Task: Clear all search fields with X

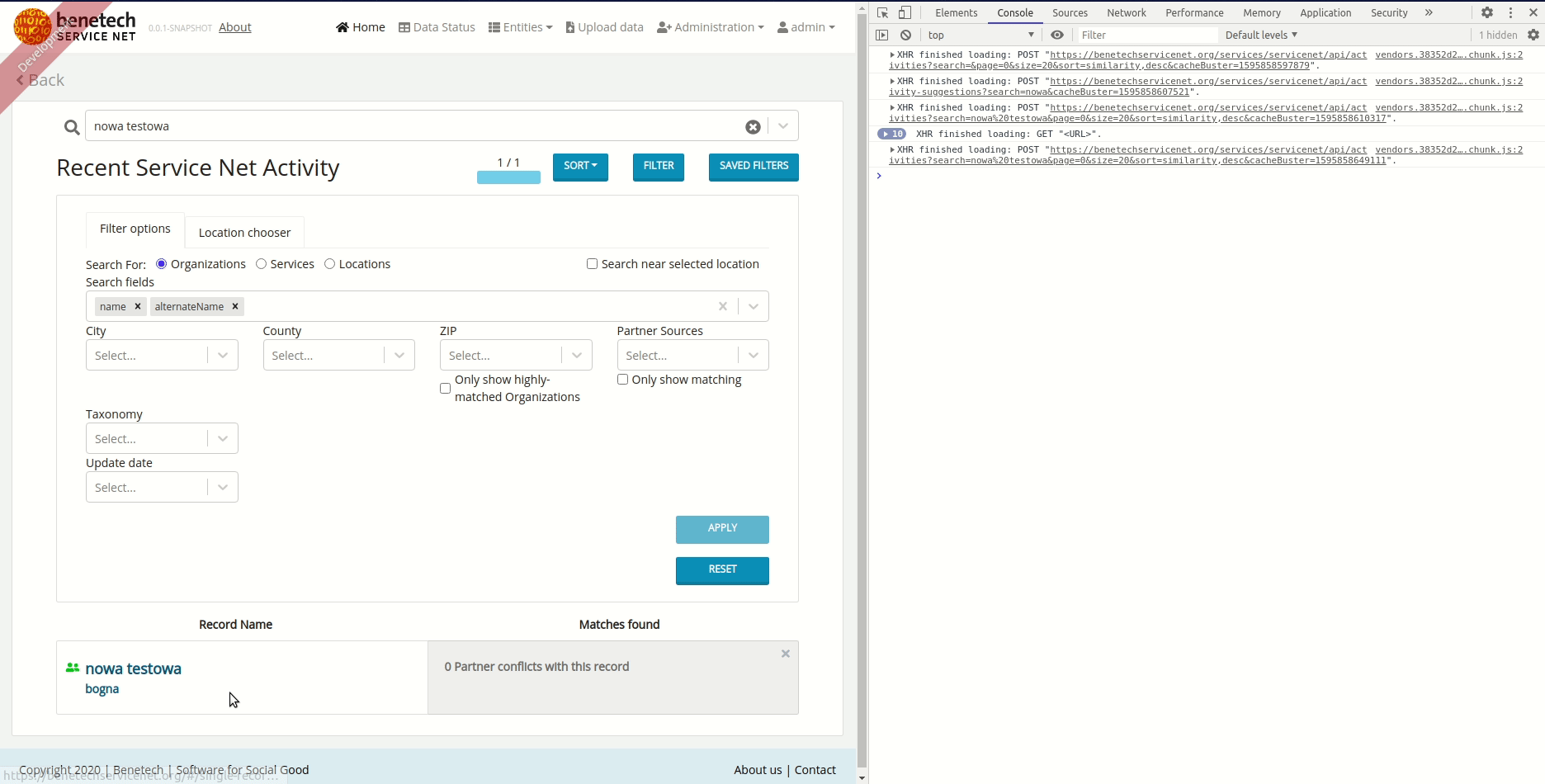Action: [723, 306]
